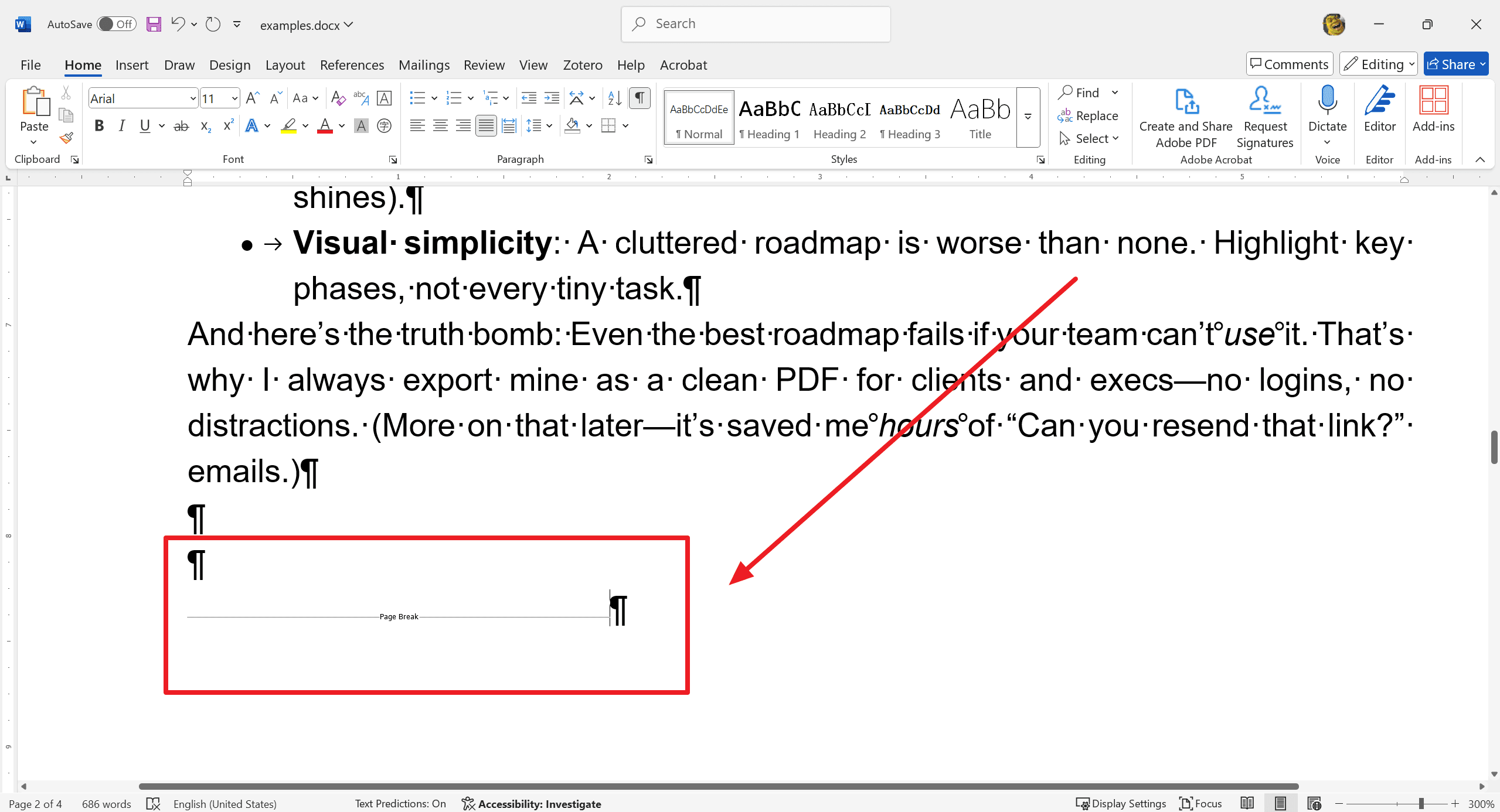This screenshot has width=1500, height=812.
Task: Apply superscript formatting
Action: coord(229,126)
